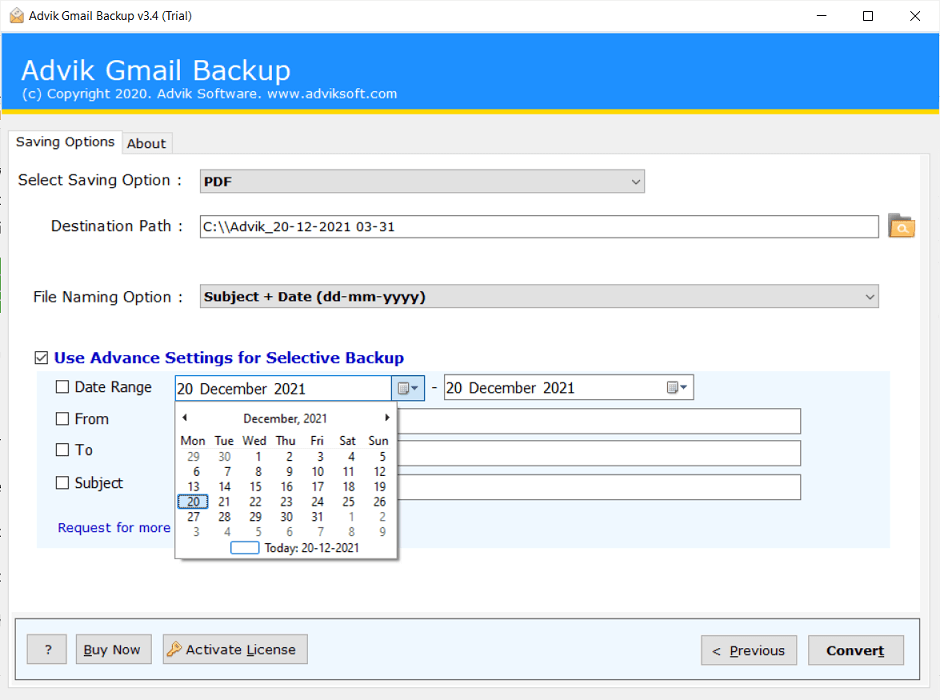Select date 20 in the calendar

(x=192, y=501)
